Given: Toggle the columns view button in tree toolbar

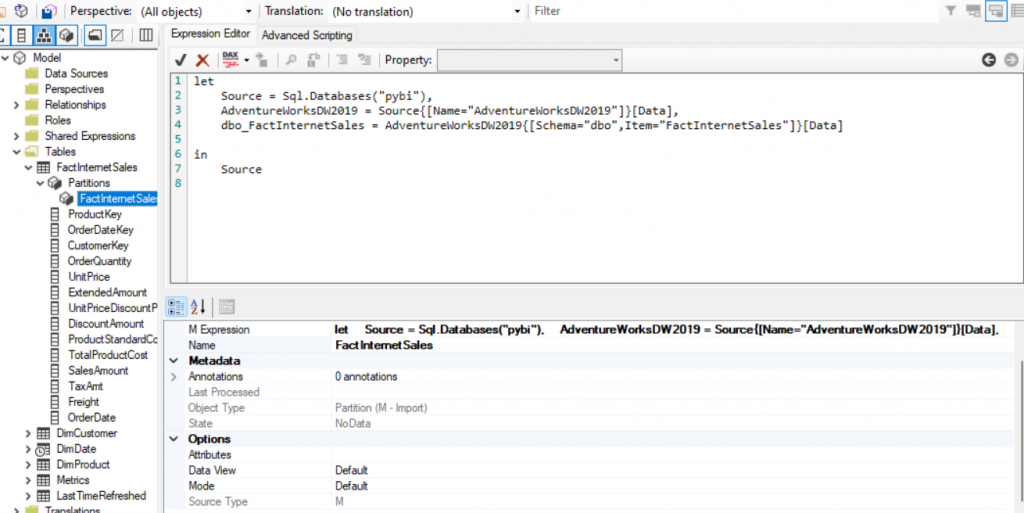Looking at the screenshot, I should [x=146, y=35].
